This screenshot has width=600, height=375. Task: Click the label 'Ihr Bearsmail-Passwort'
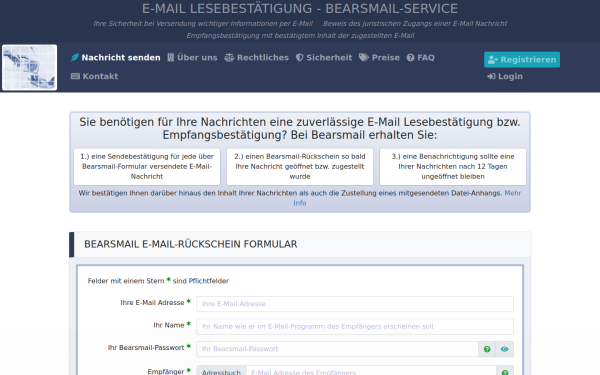tap(146, 347)
